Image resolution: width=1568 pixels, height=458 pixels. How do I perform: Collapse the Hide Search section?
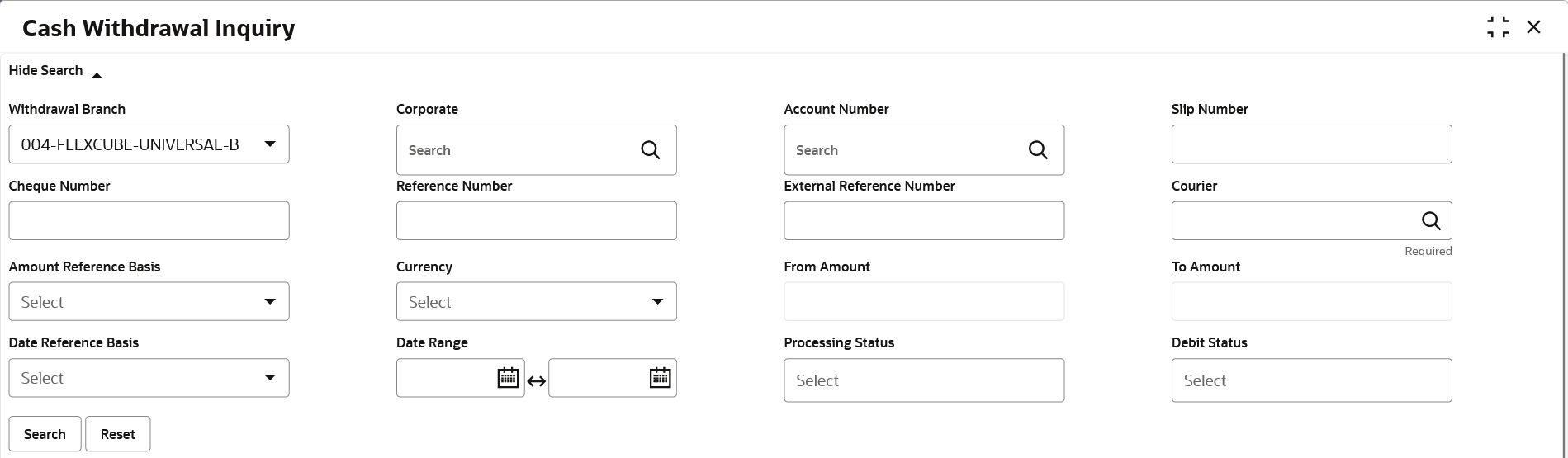(x=55, y=72)
